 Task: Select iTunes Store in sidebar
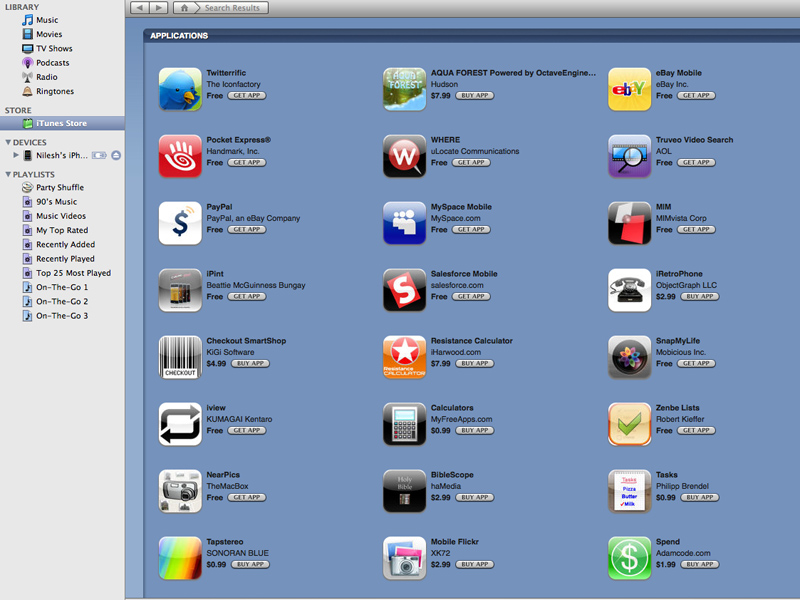[x=62, y=123]
